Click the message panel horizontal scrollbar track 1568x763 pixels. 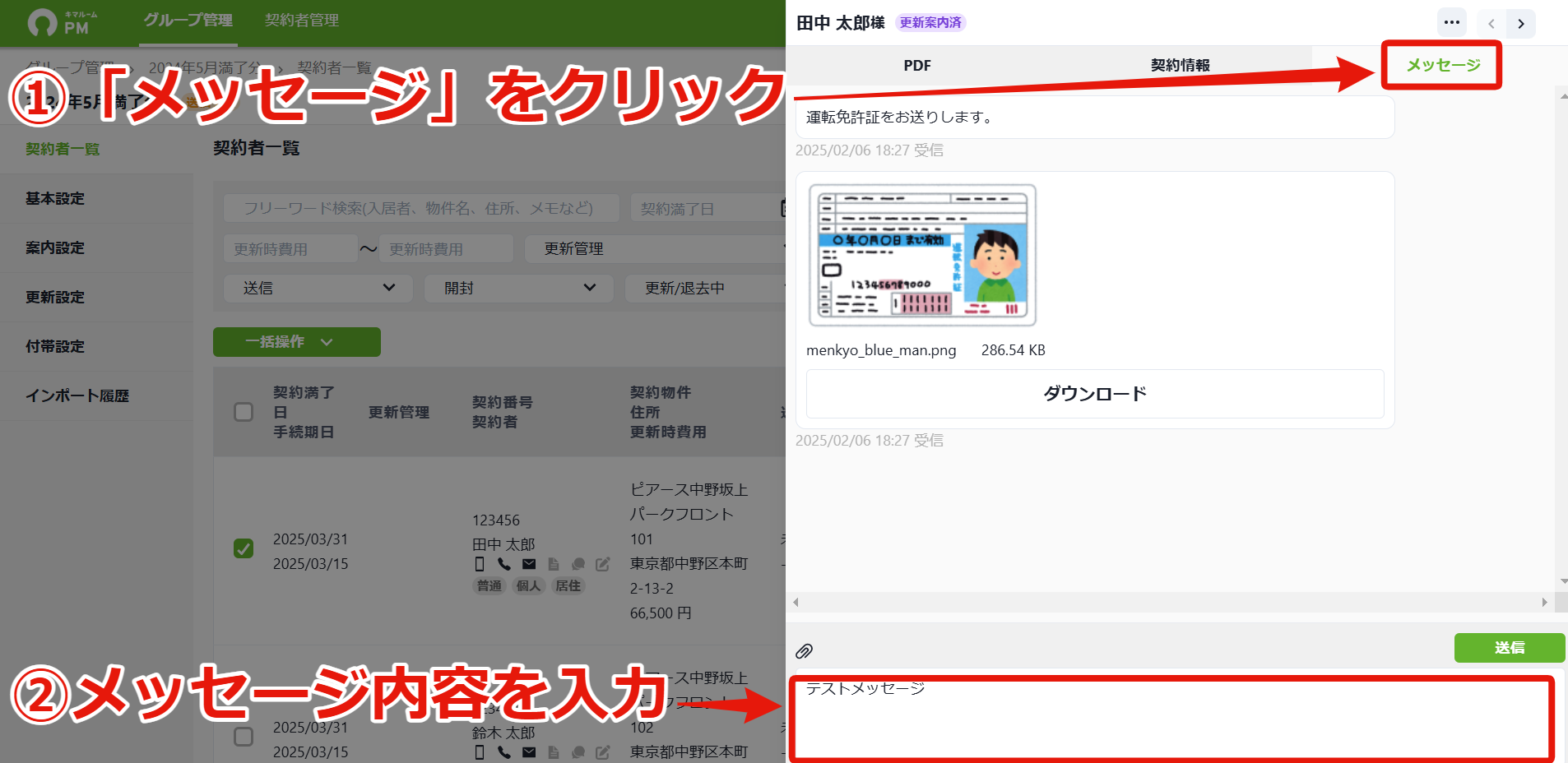(1170, 603)
